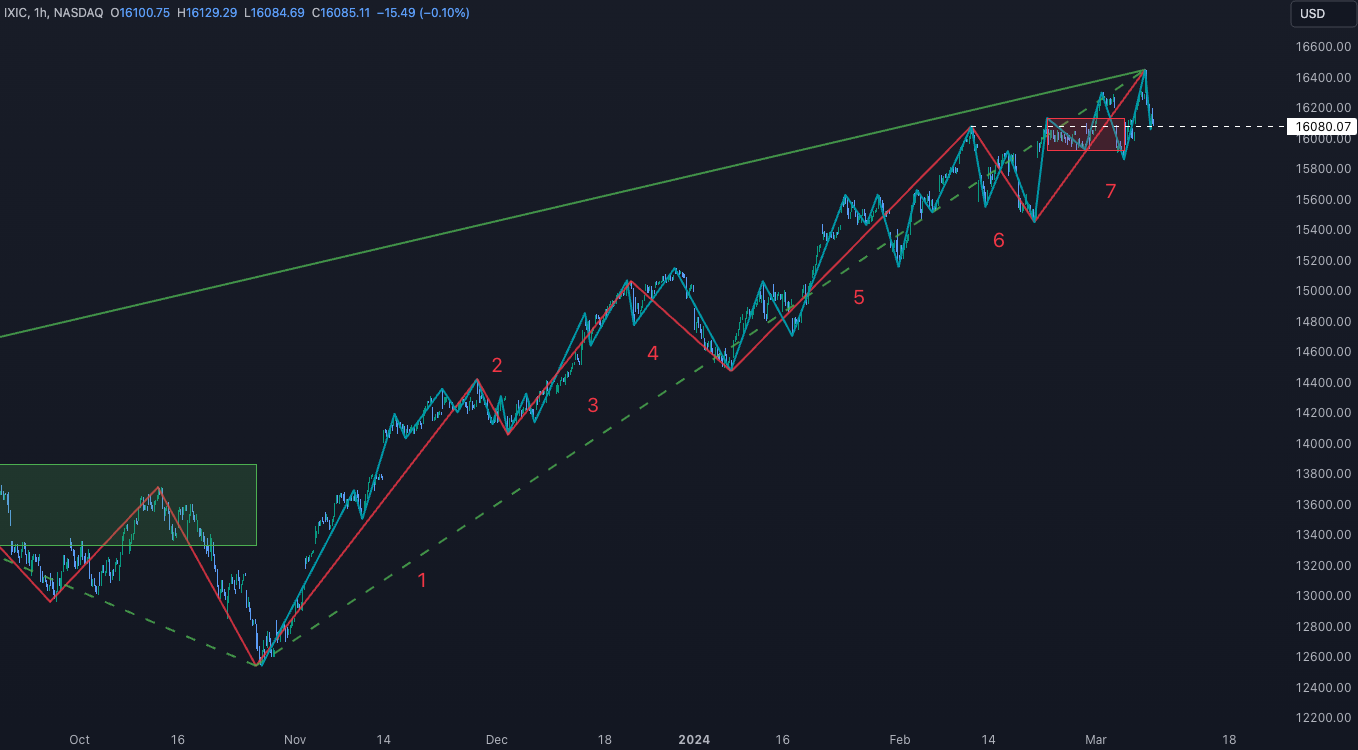This screenshot has height=750, width=1358.
Task: Click the Nov label on time axis
Action: pos(294,740)
